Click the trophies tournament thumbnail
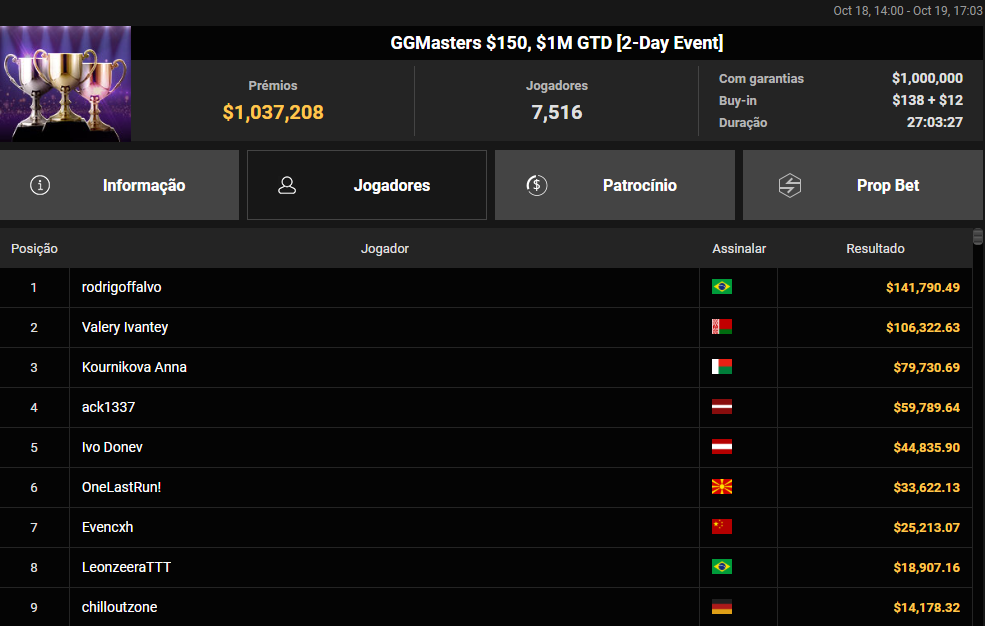The height and width of the screenshot is (626, 985). click(65, 84)
